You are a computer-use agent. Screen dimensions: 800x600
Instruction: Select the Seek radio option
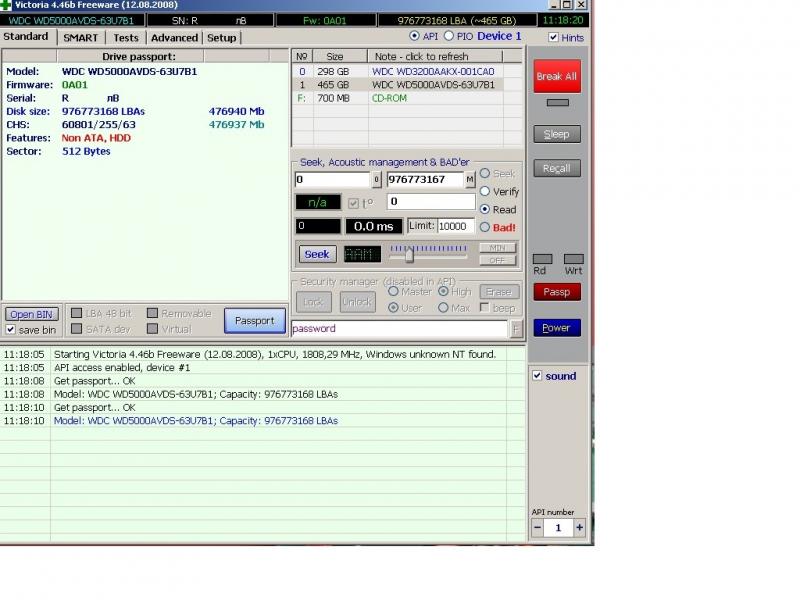tap(485, 173)
